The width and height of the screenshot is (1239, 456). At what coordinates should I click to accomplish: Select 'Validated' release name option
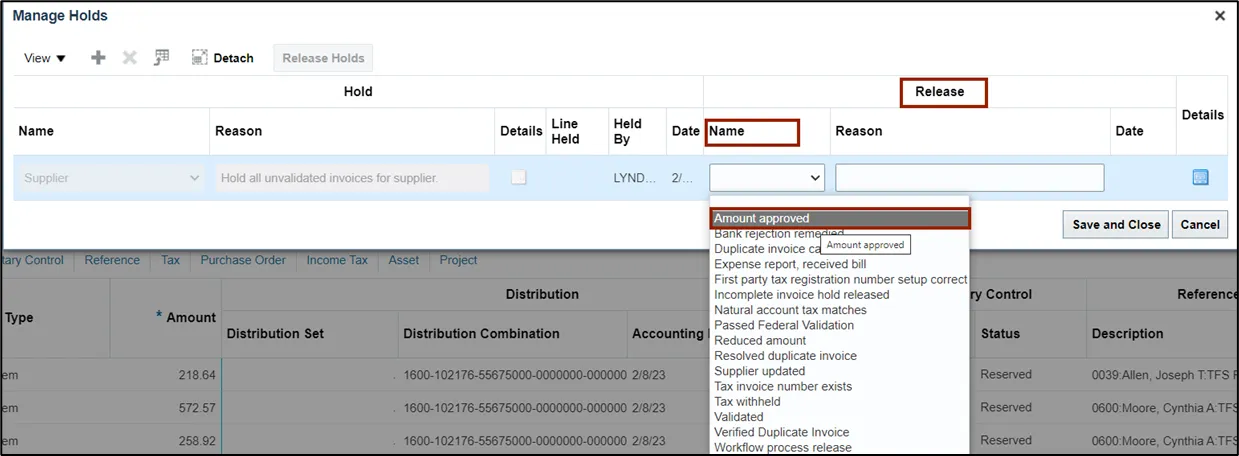pyautogui.click(x=739, y=417)
